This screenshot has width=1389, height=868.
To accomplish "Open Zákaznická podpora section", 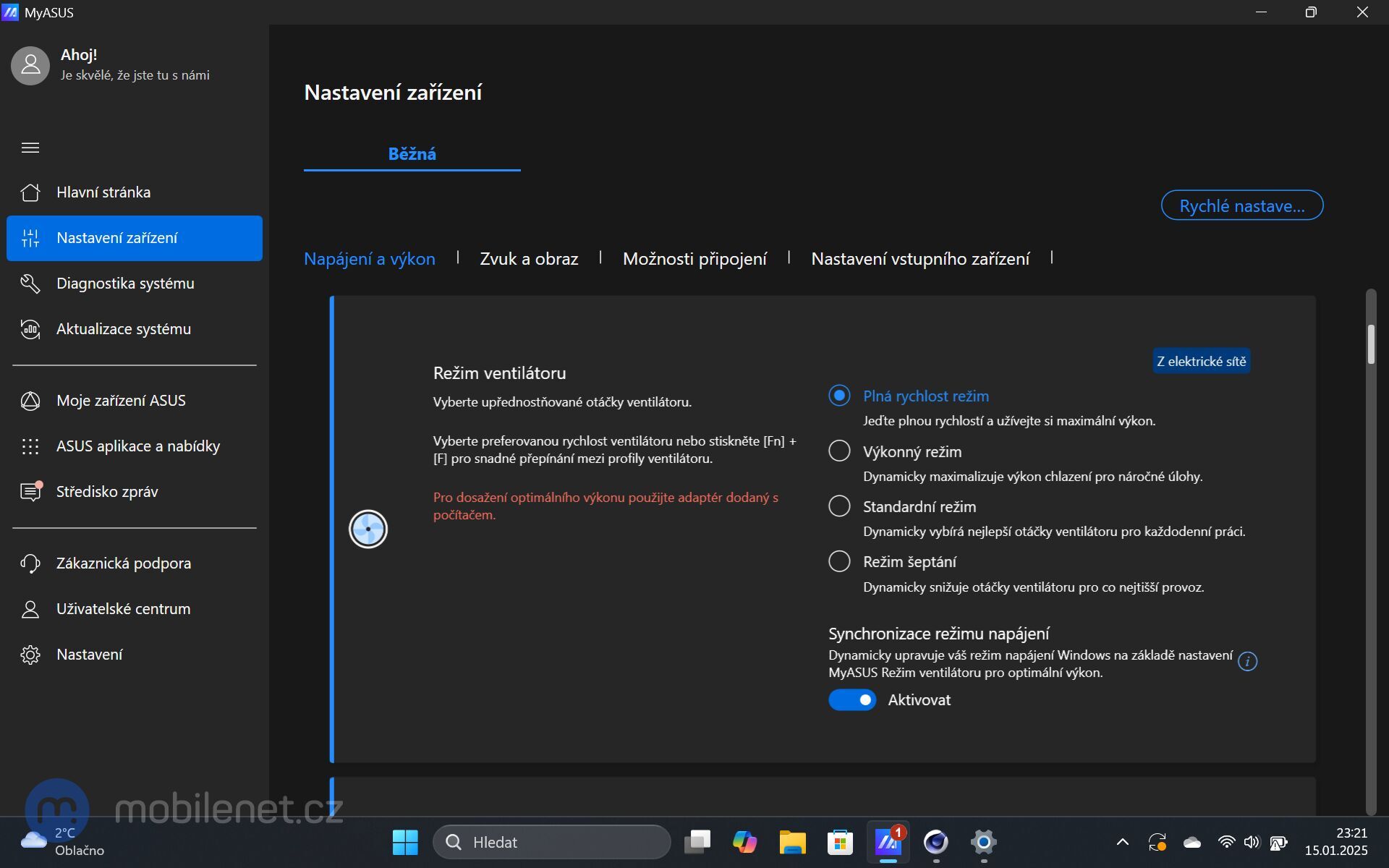I will (x=123, y=563).
